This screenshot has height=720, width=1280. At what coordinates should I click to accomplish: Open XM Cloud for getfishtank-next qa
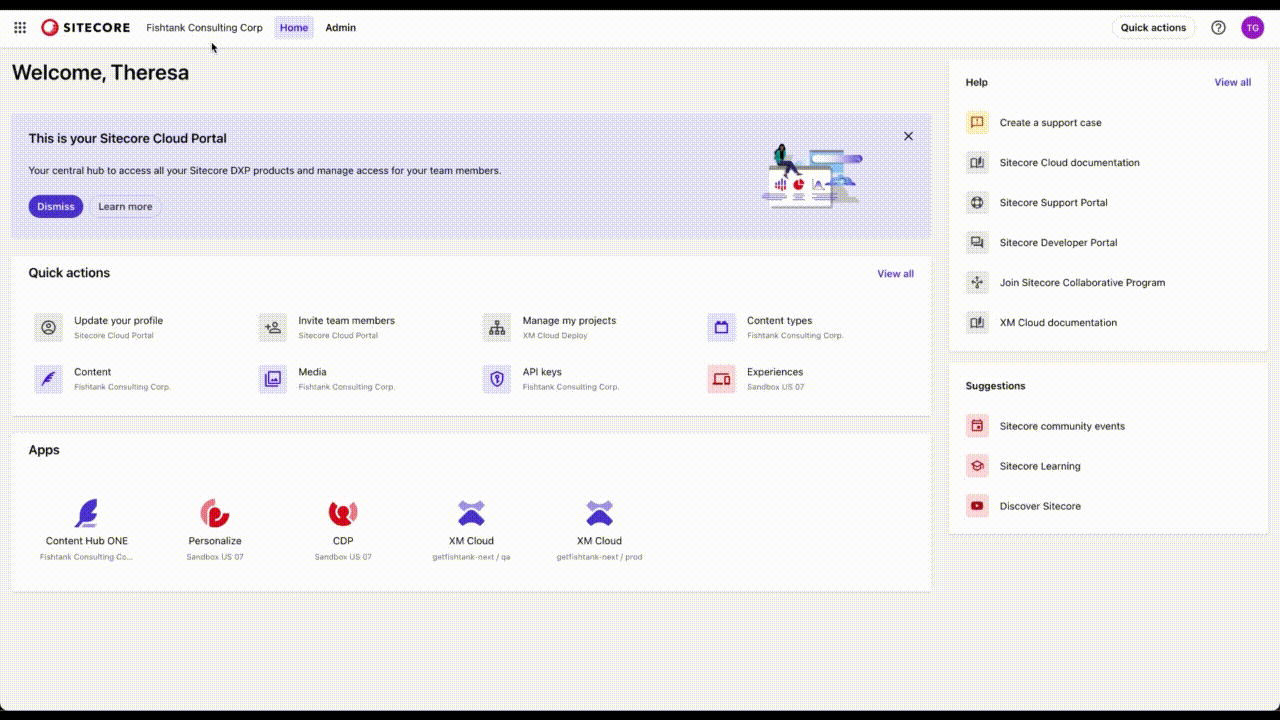pyautogui.click(x=470, y=513)
